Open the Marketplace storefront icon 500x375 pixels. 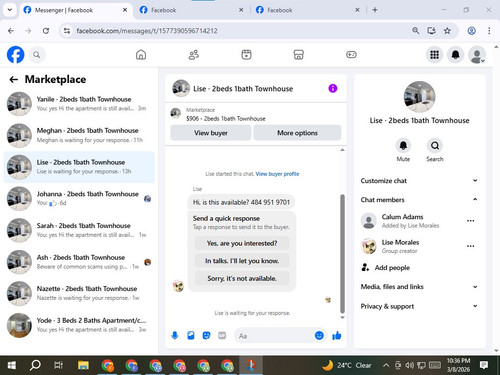click(x=299, y=55)
